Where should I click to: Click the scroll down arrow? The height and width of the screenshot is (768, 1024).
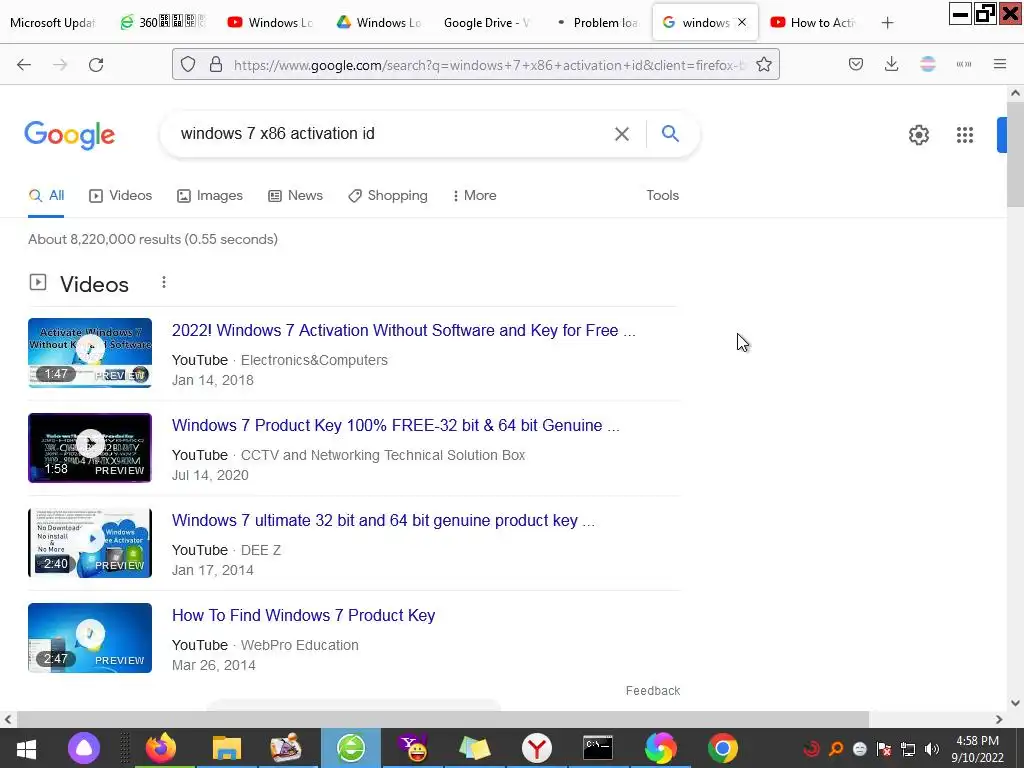tap(1015, 703)
